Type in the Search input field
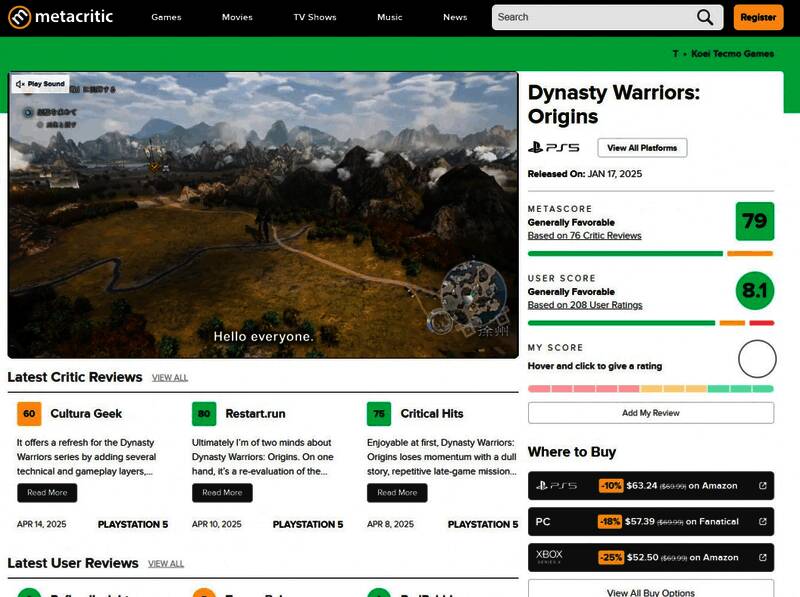 [590, 17]
